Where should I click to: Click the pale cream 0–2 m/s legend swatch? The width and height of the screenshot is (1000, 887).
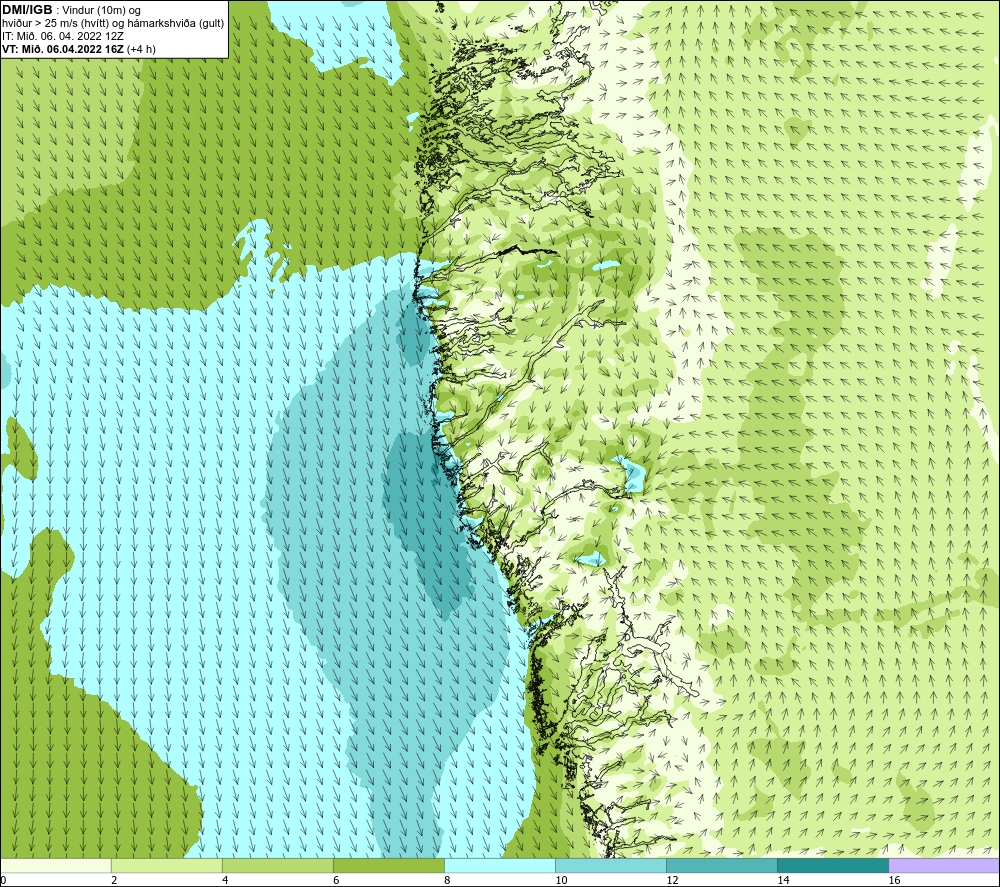(x=56, y=865)
